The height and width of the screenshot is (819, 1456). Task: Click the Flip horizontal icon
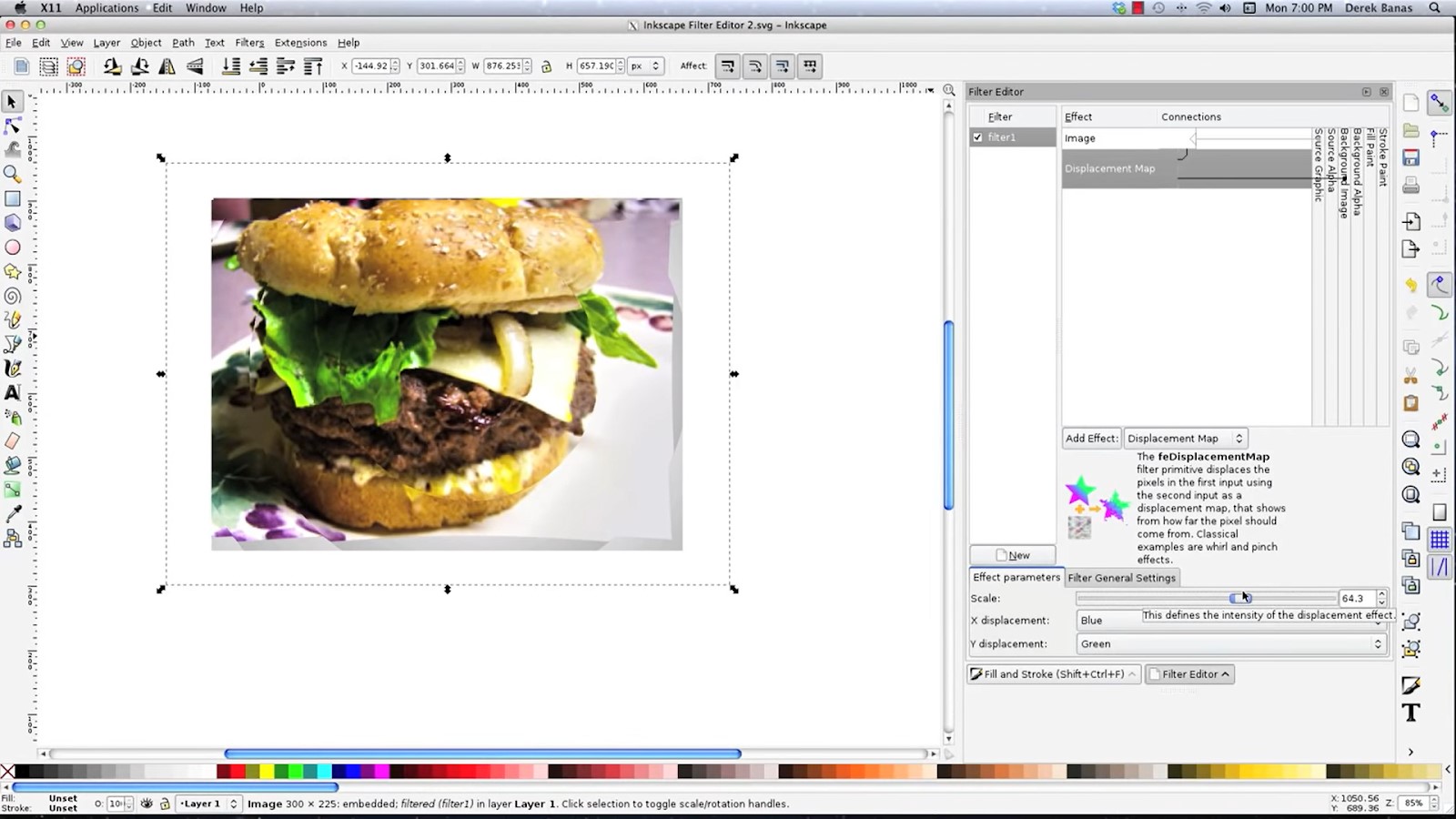(167, 66)
